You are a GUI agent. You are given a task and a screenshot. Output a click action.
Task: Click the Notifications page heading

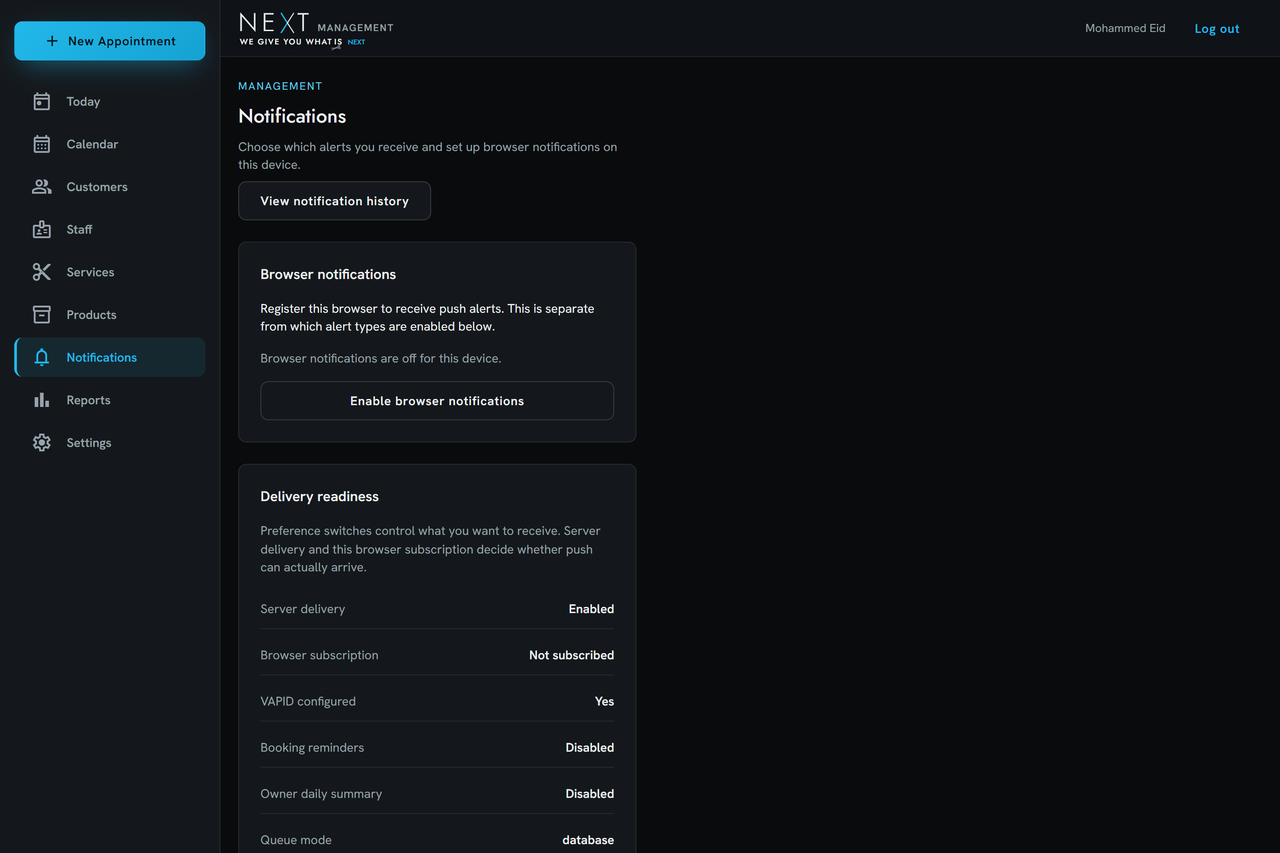coord(292,116)
